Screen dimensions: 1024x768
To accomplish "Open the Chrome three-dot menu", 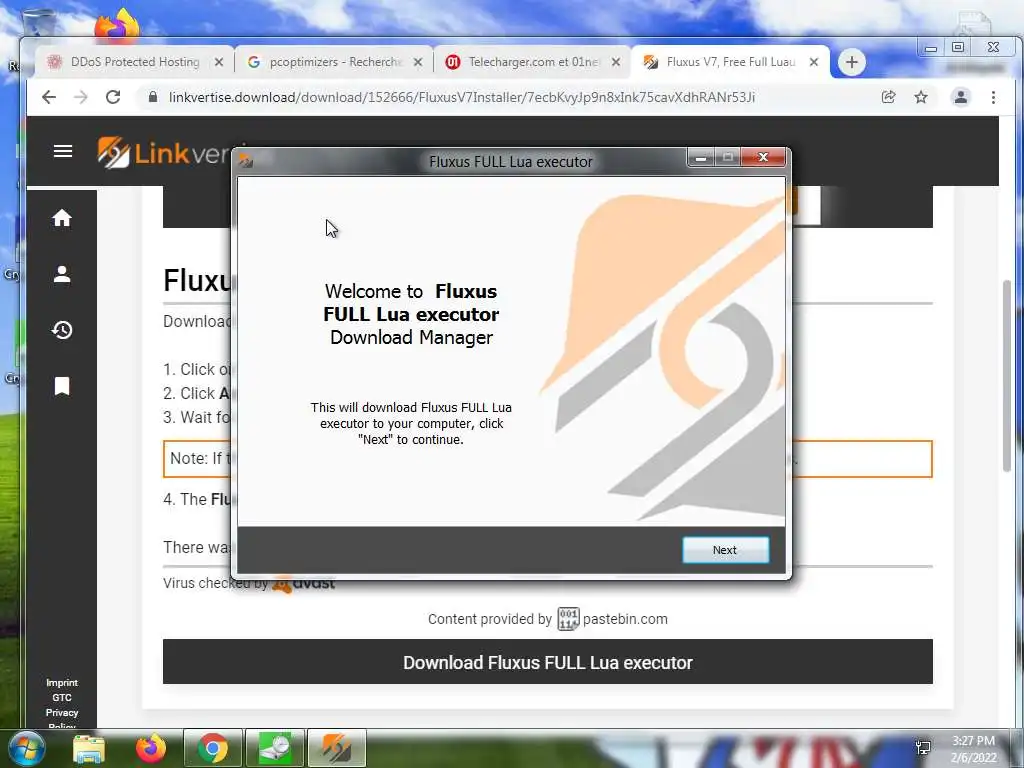I will 993,97.
